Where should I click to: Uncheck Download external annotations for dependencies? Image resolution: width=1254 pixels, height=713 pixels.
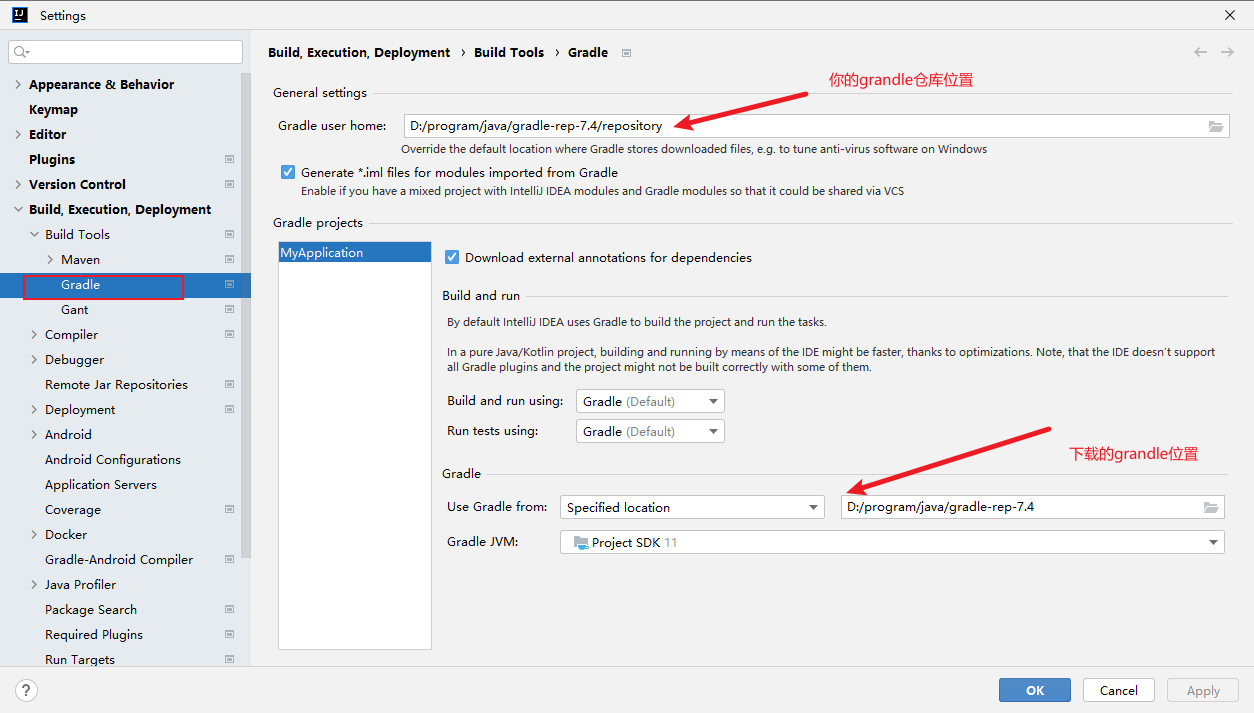point(452,257)
